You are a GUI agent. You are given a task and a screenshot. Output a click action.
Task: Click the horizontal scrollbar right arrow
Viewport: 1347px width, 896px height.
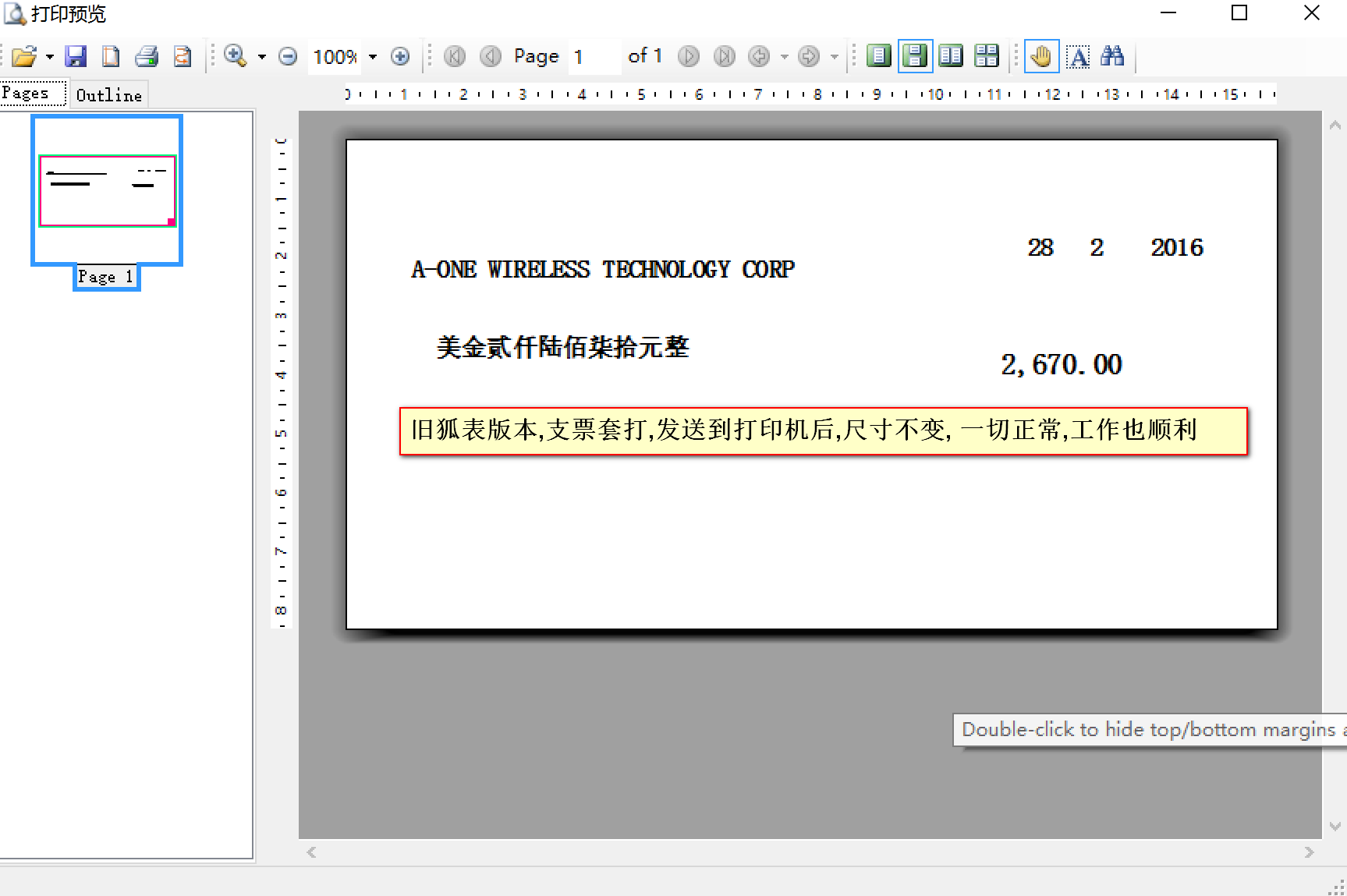(1310, 852)
